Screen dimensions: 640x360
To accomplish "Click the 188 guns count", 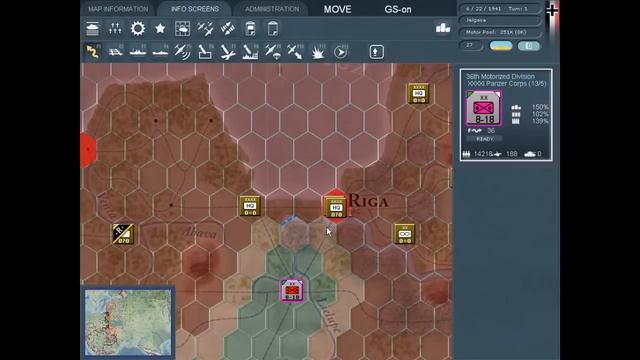I will pos(511,154).
